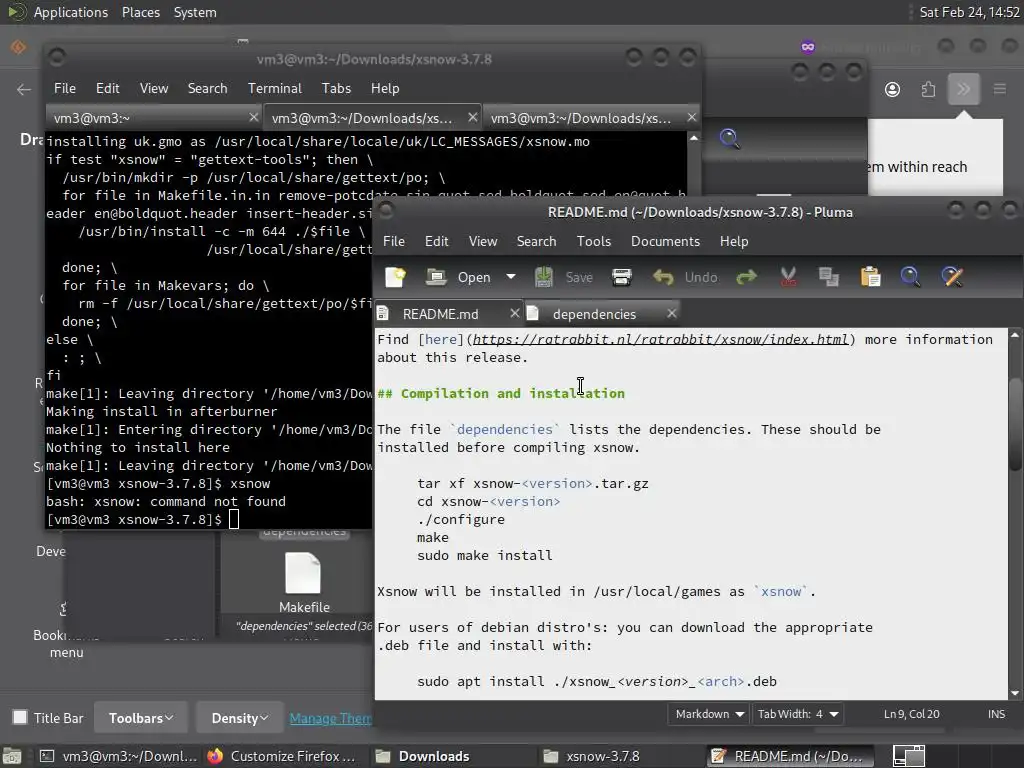Select the Makefile file icon

point(303,573)
